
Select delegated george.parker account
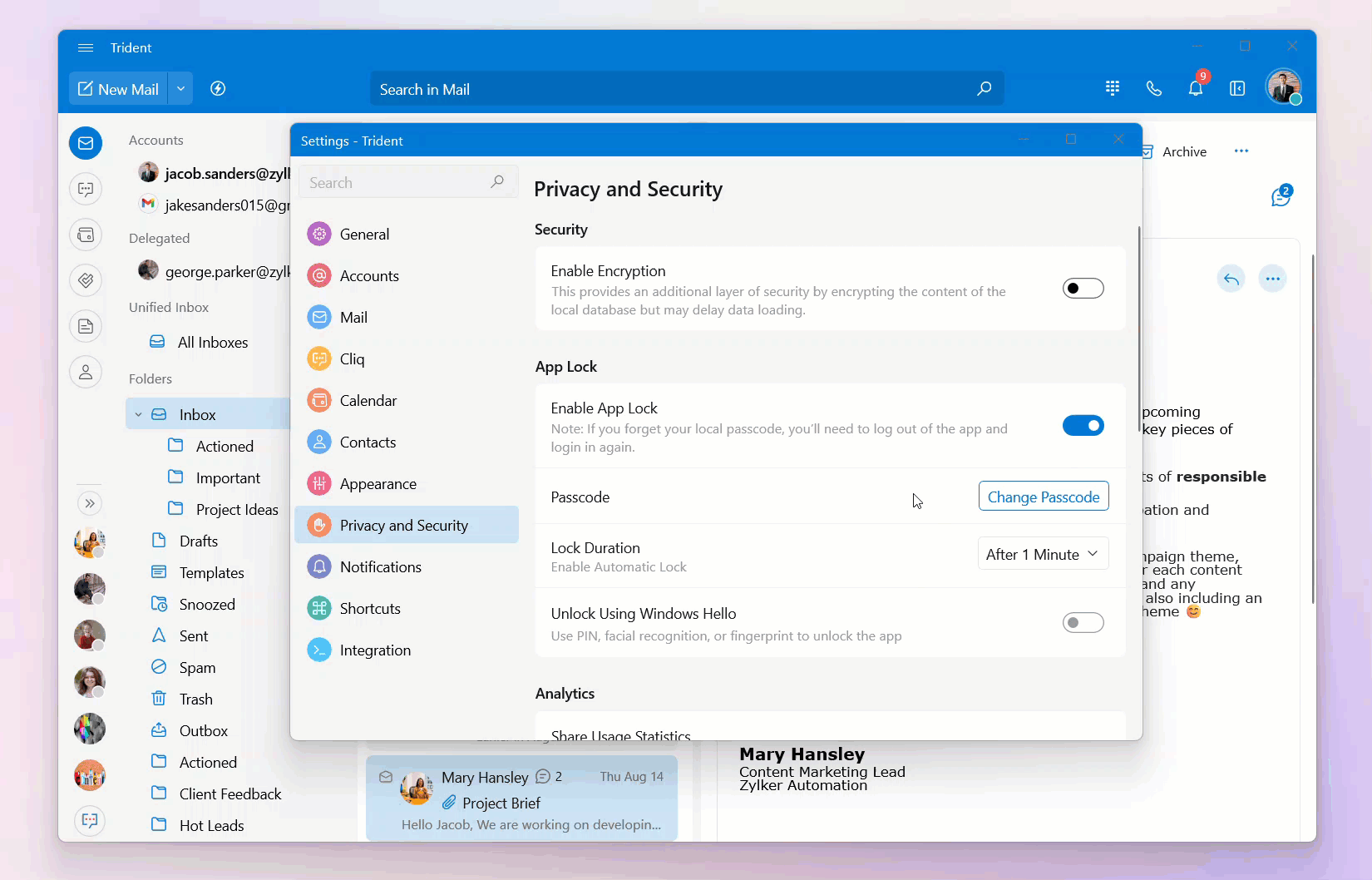pos(214,271)
